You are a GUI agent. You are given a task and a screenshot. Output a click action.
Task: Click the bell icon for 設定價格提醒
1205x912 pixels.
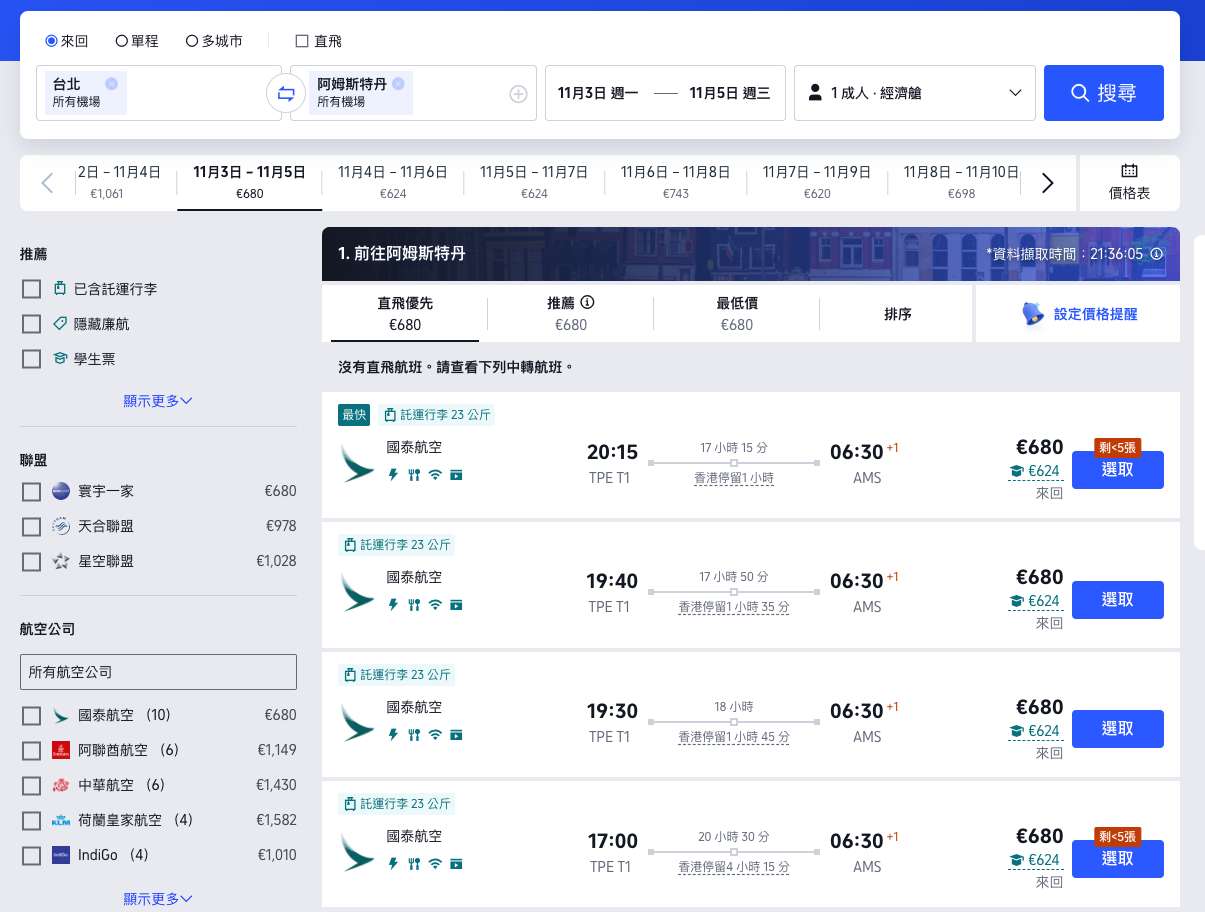(1032, 313)
